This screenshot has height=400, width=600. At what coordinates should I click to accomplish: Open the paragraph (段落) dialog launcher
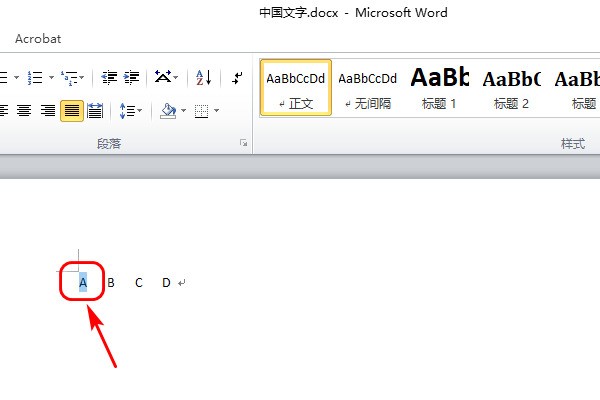[243, 143]
